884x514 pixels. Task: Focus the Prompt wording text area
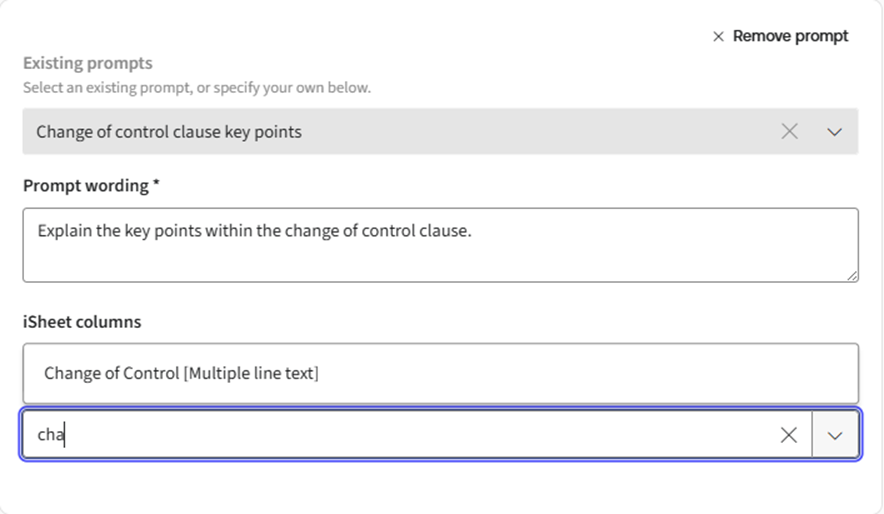pos(440,256)
